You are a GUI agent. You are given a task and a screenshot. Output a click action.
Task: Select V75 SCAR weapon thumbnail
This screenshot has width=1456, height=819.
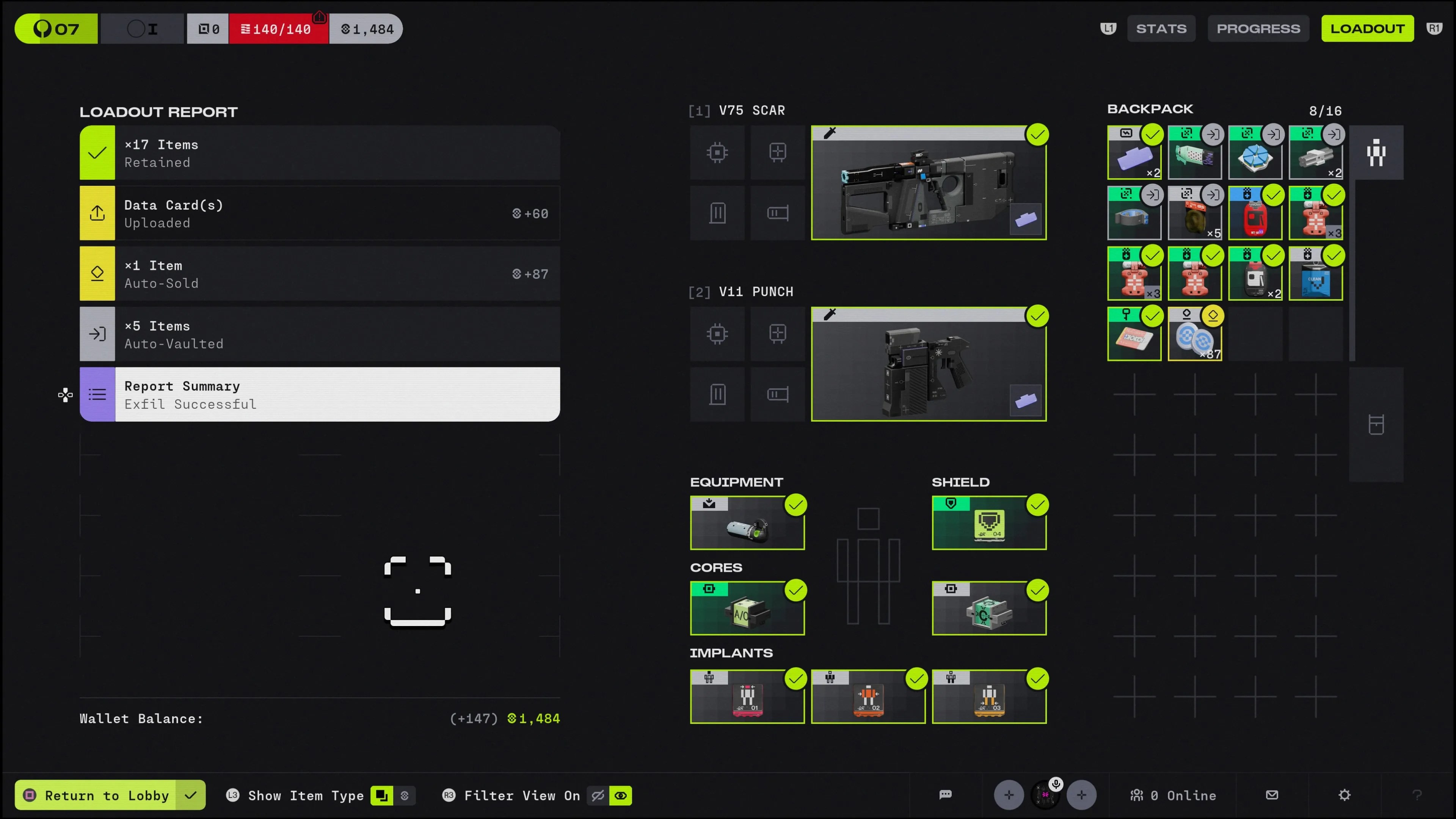928,183
